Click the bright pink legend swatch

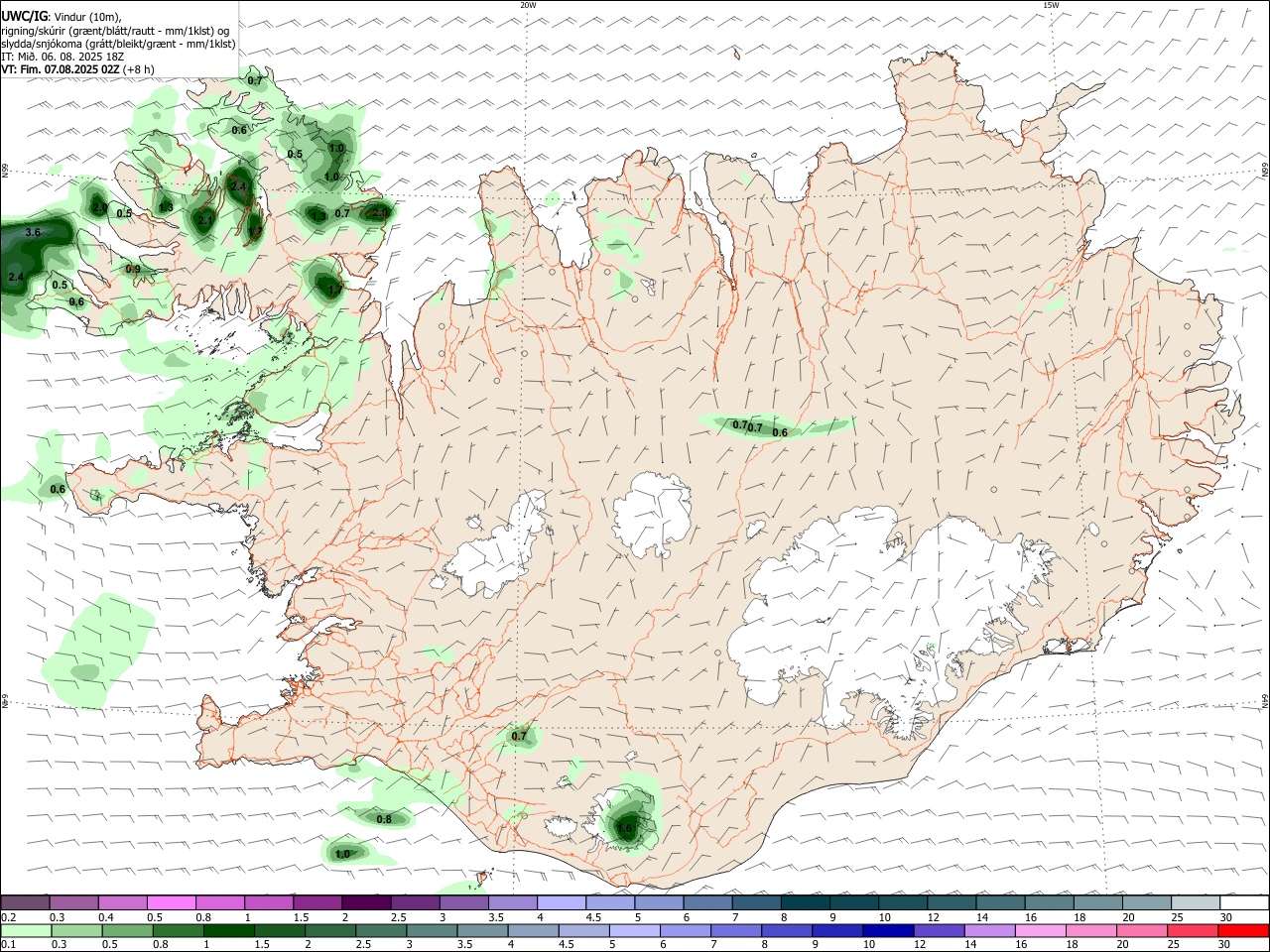pyautogui.click(x=171, y=903)
